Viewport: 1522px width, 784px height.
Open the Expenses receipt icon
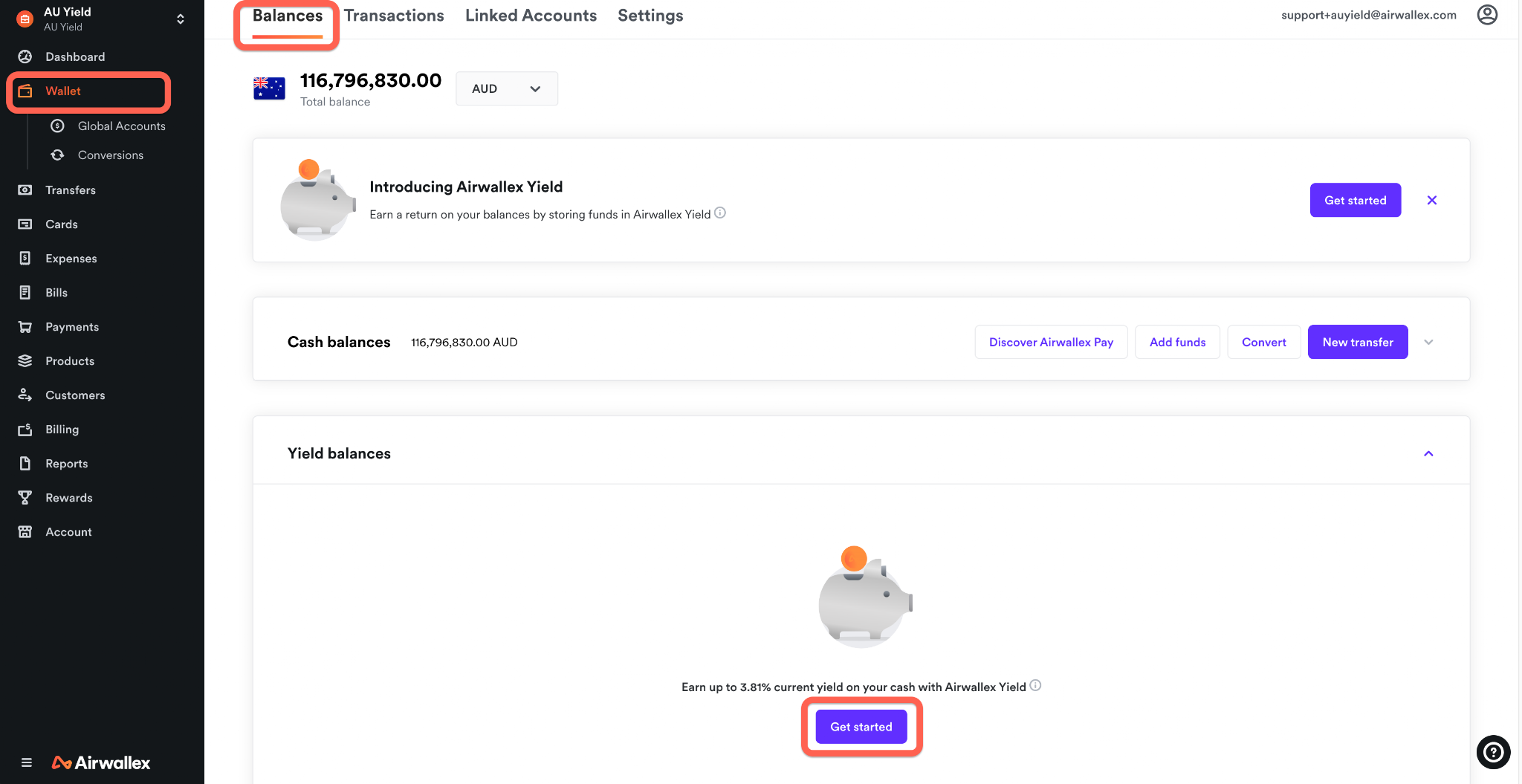coord(25,258)
